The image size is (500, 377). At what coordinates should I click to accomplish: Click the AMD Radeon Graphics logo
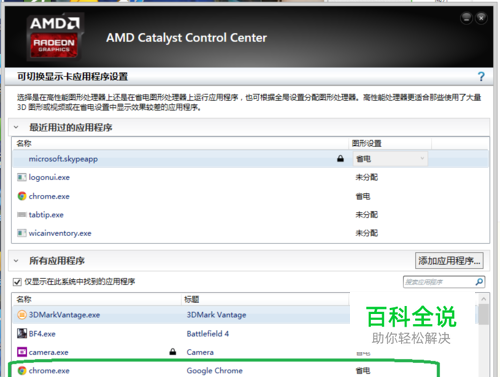point(55,37)
